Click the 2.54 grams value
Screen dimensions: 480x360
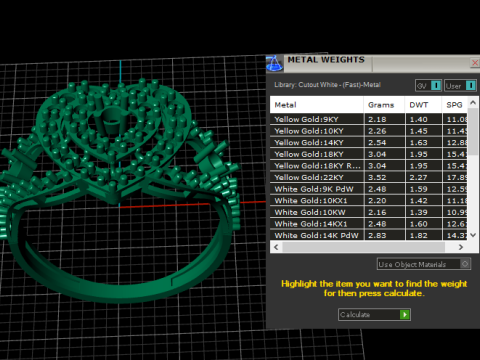coord(377,143)
